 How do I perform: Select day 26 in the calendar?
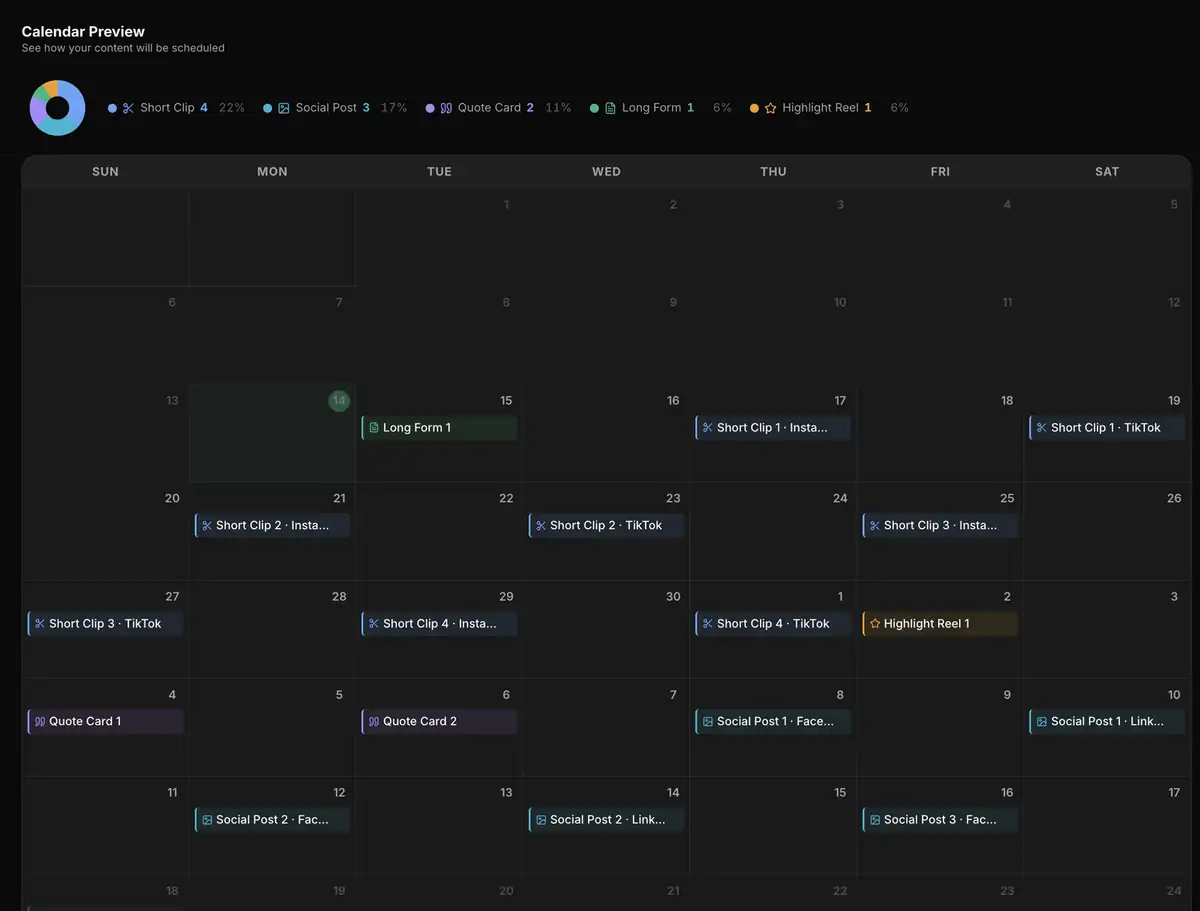[1174, 499]
